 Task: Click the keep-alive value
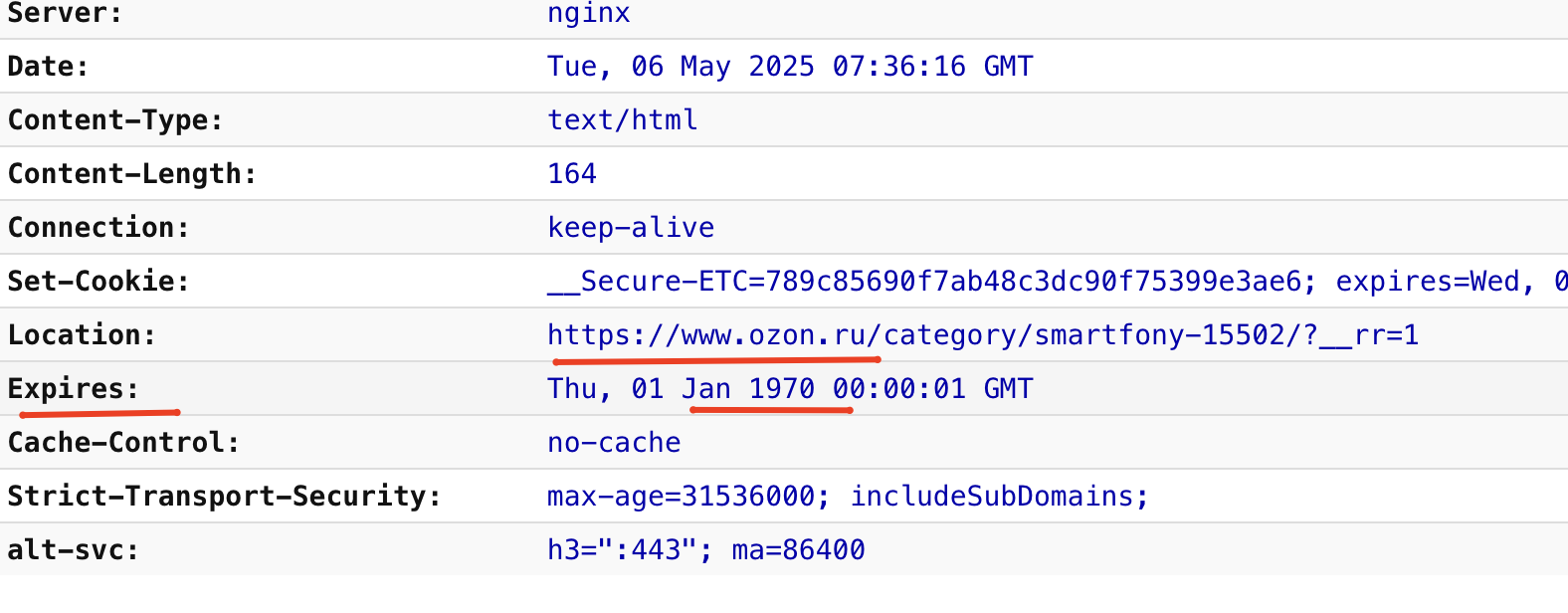pos(631,228)
